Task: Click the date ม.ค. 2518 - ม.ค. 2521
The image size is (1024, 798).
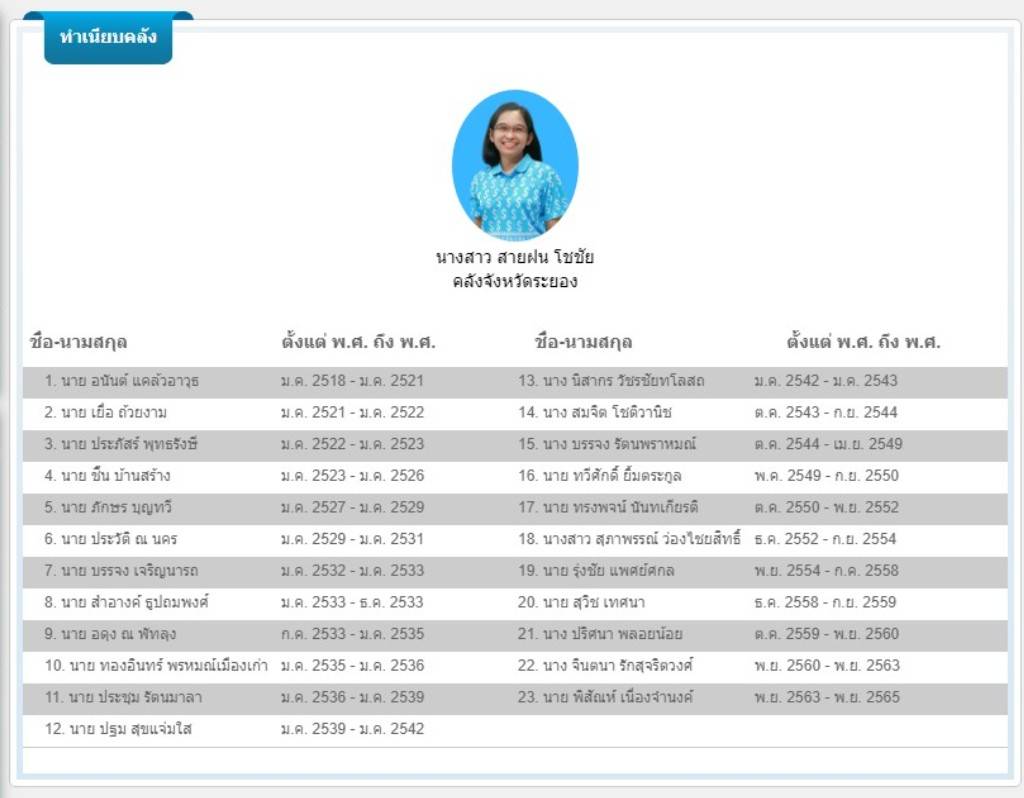Action: click(352, 381)
